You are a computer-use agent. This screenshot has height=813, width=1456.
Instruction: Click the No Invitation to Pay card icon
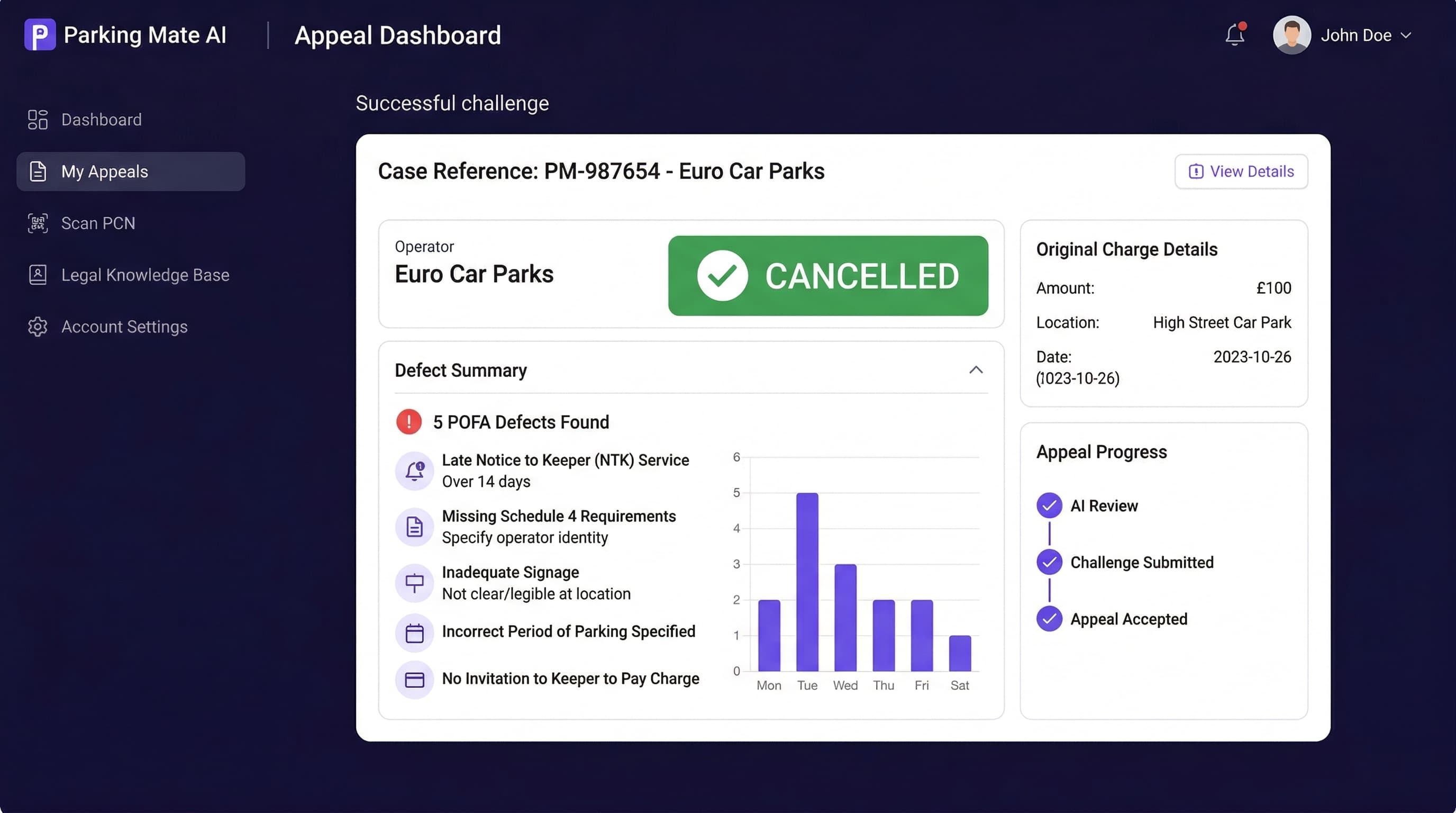point(414,680)
